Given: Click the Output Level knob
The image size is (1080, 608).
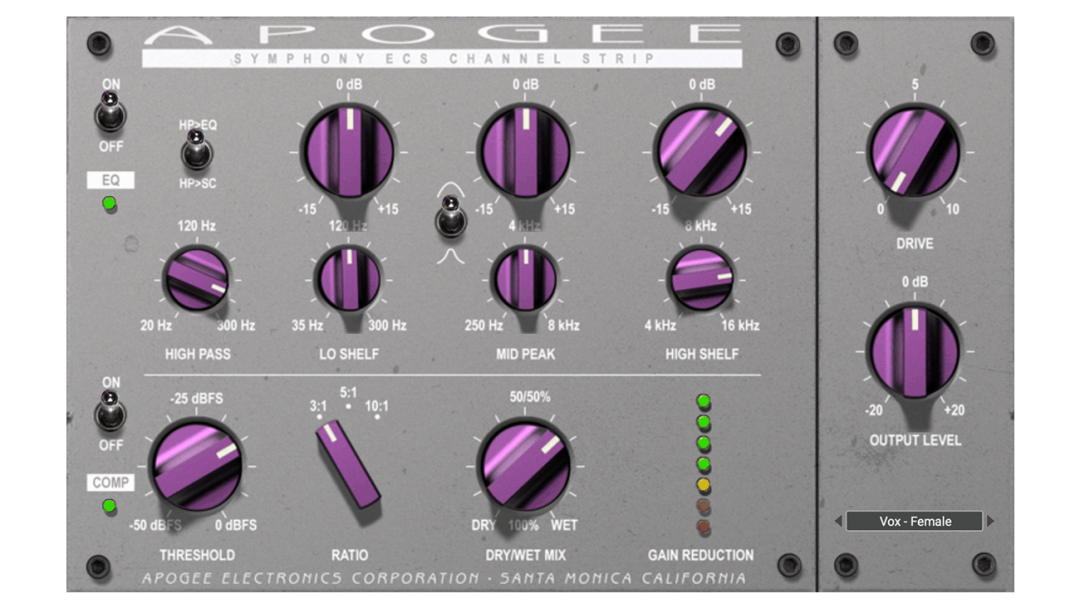Looking at the screenshot, I should tap(914, 352).
